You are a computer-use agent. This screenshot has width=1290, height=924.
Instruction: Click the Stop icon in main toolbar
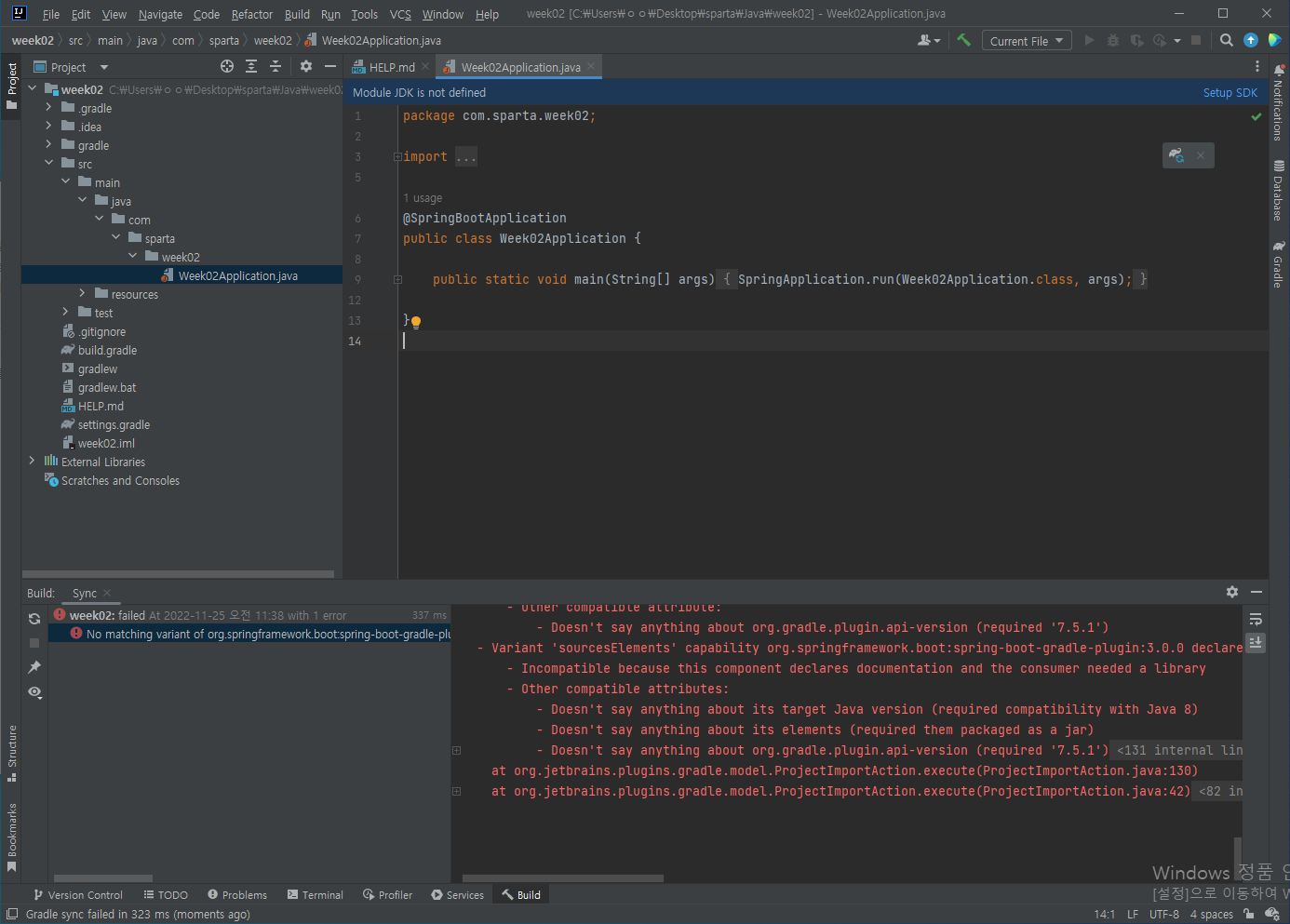[1196, 40]
